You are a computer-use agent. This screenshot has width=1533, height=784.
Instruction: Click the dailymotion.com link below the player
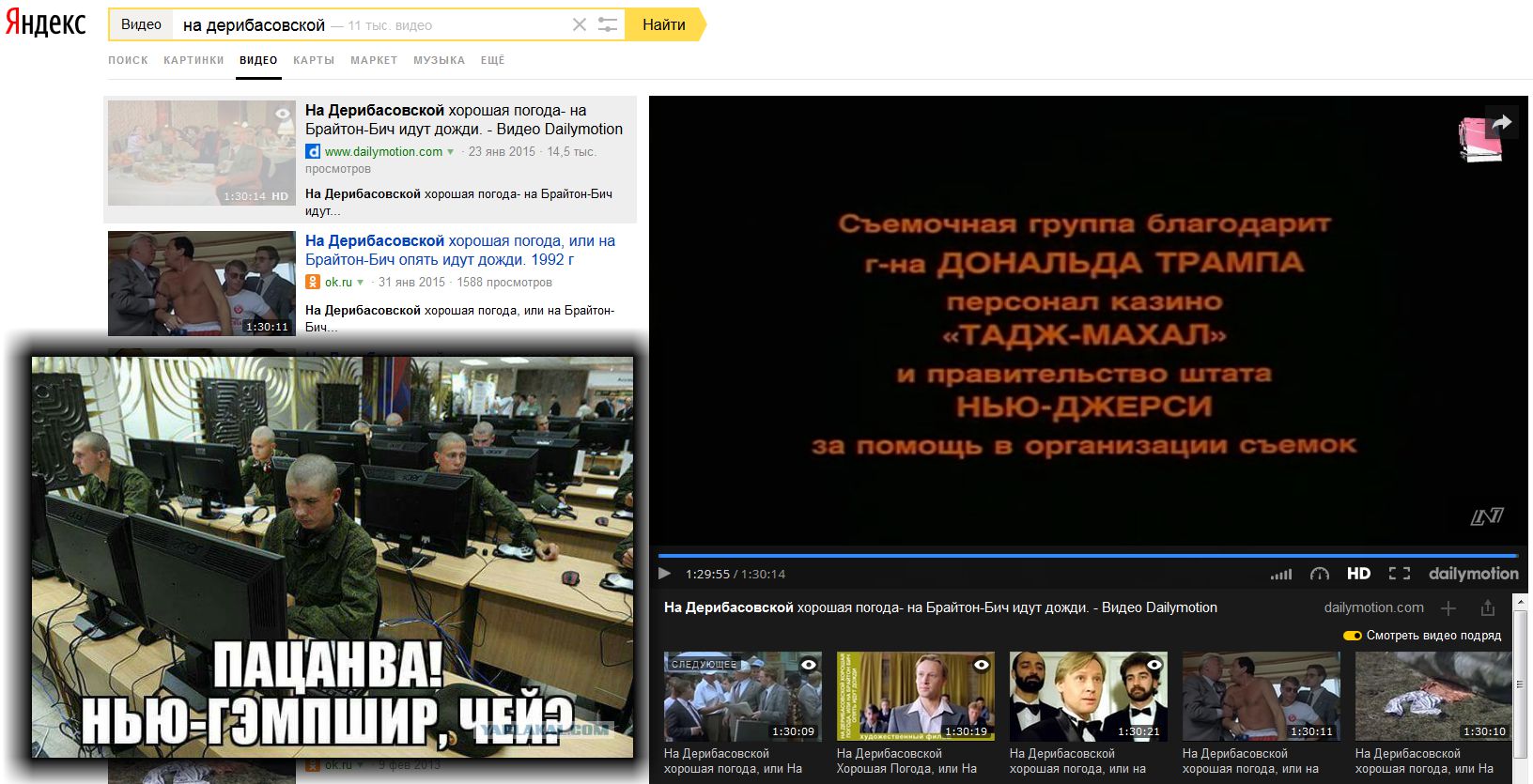pos(1373,607)
